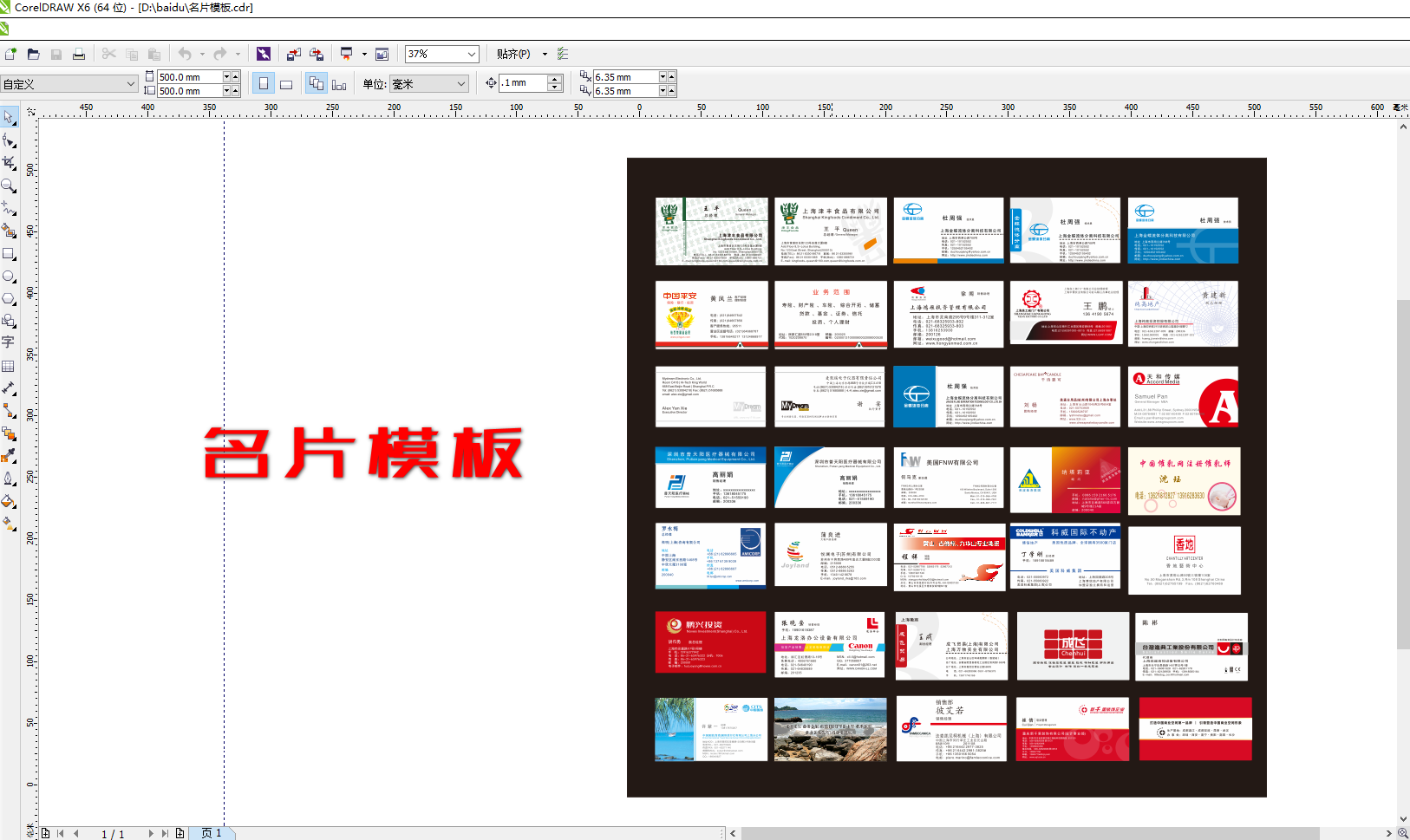Expand the application launcher dropdown arrow
Viewport: 1410px width, 840px height.
pos(364,54)
